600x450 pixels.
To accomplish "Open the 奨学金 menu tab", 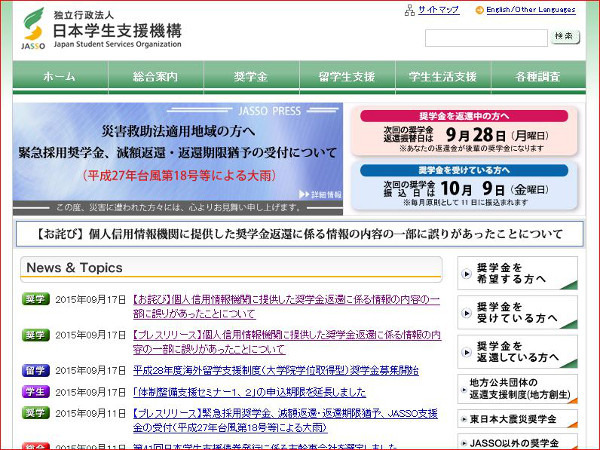I will pyautogui.click(x=251, y=77).
